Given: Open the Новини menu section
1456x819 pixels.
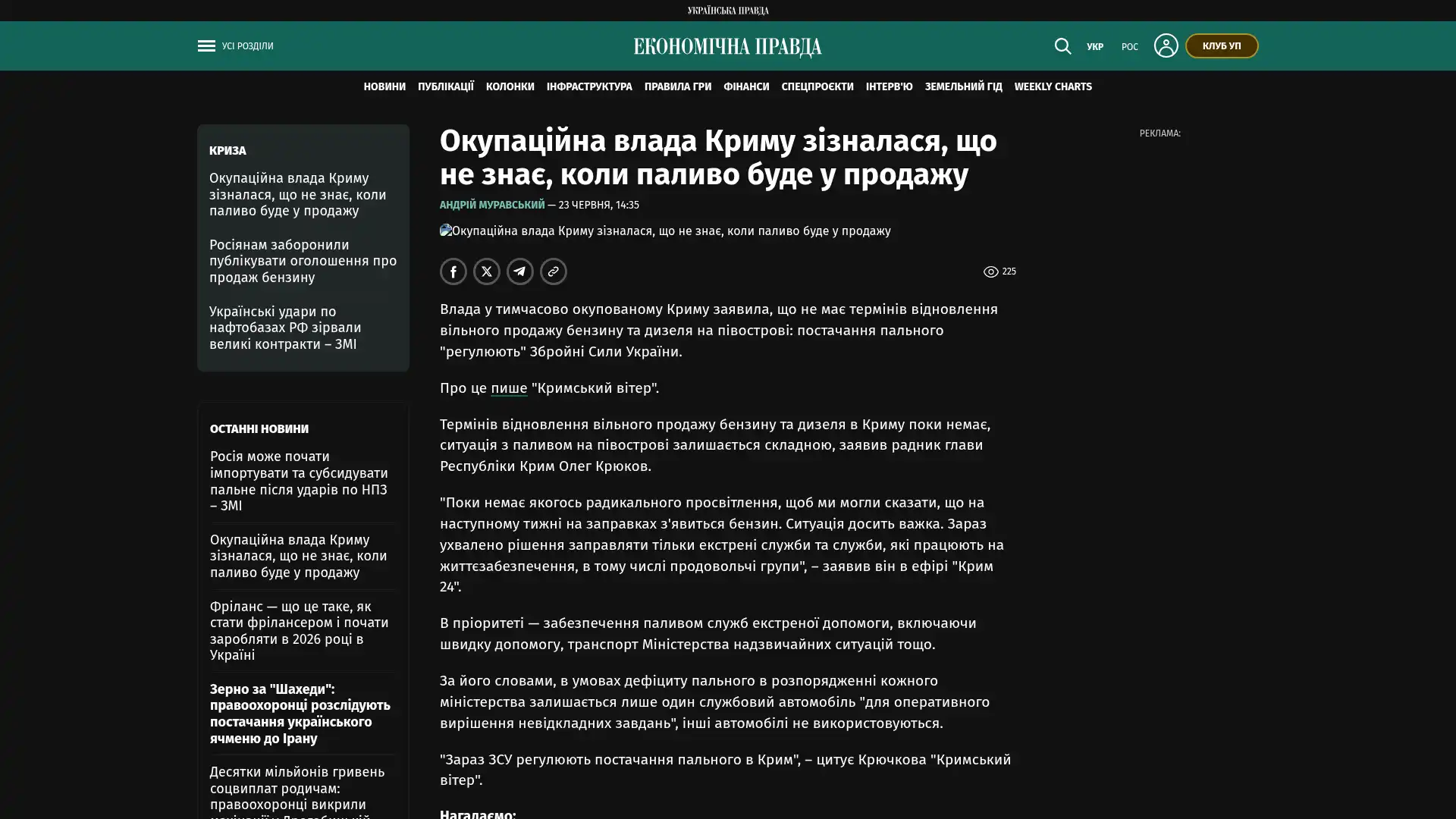Looking at the screenshot, I should [384, 87].
